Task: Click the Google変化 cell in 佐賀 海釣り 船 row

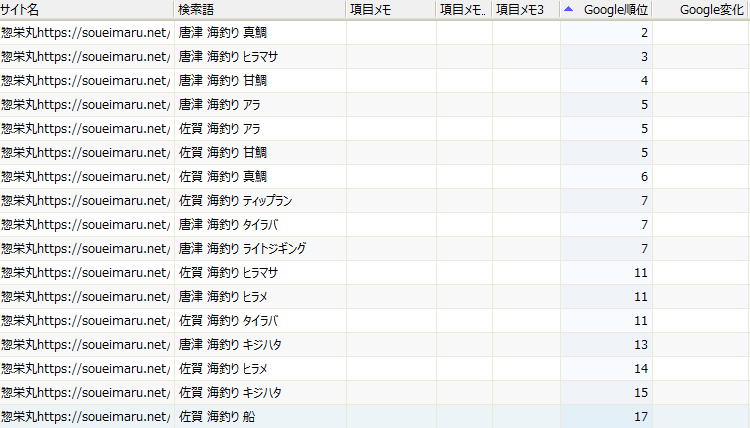Action: coord(701,417)
